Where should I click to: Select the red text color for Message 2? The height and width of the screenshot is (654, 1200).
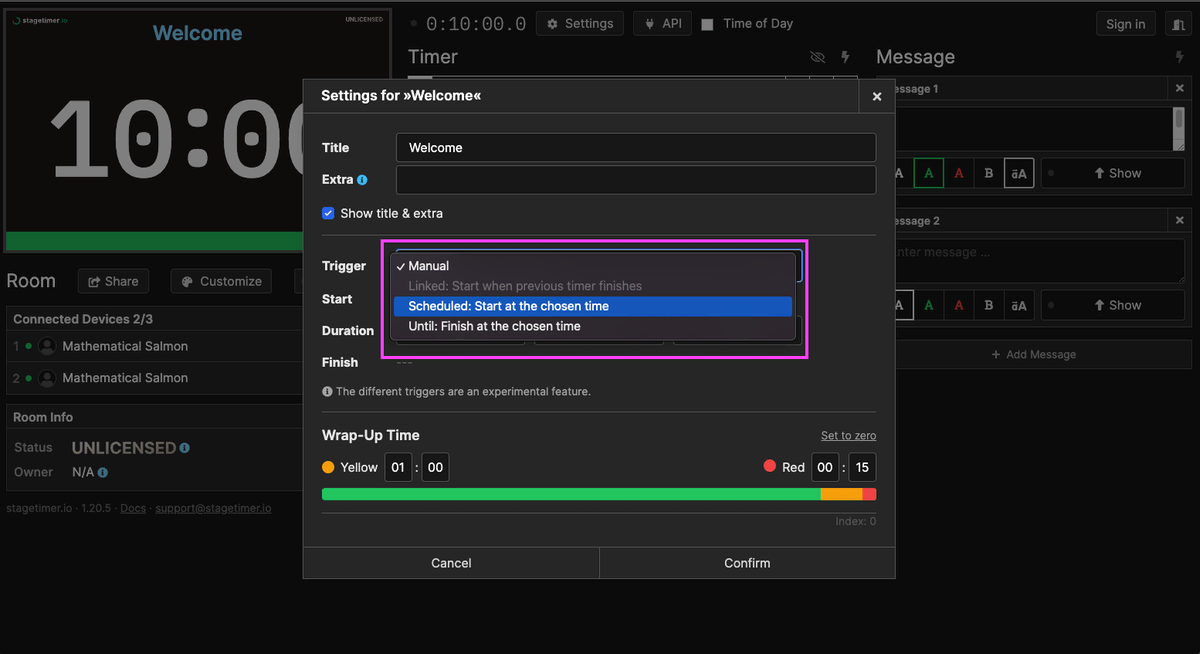tap(958, 304)
